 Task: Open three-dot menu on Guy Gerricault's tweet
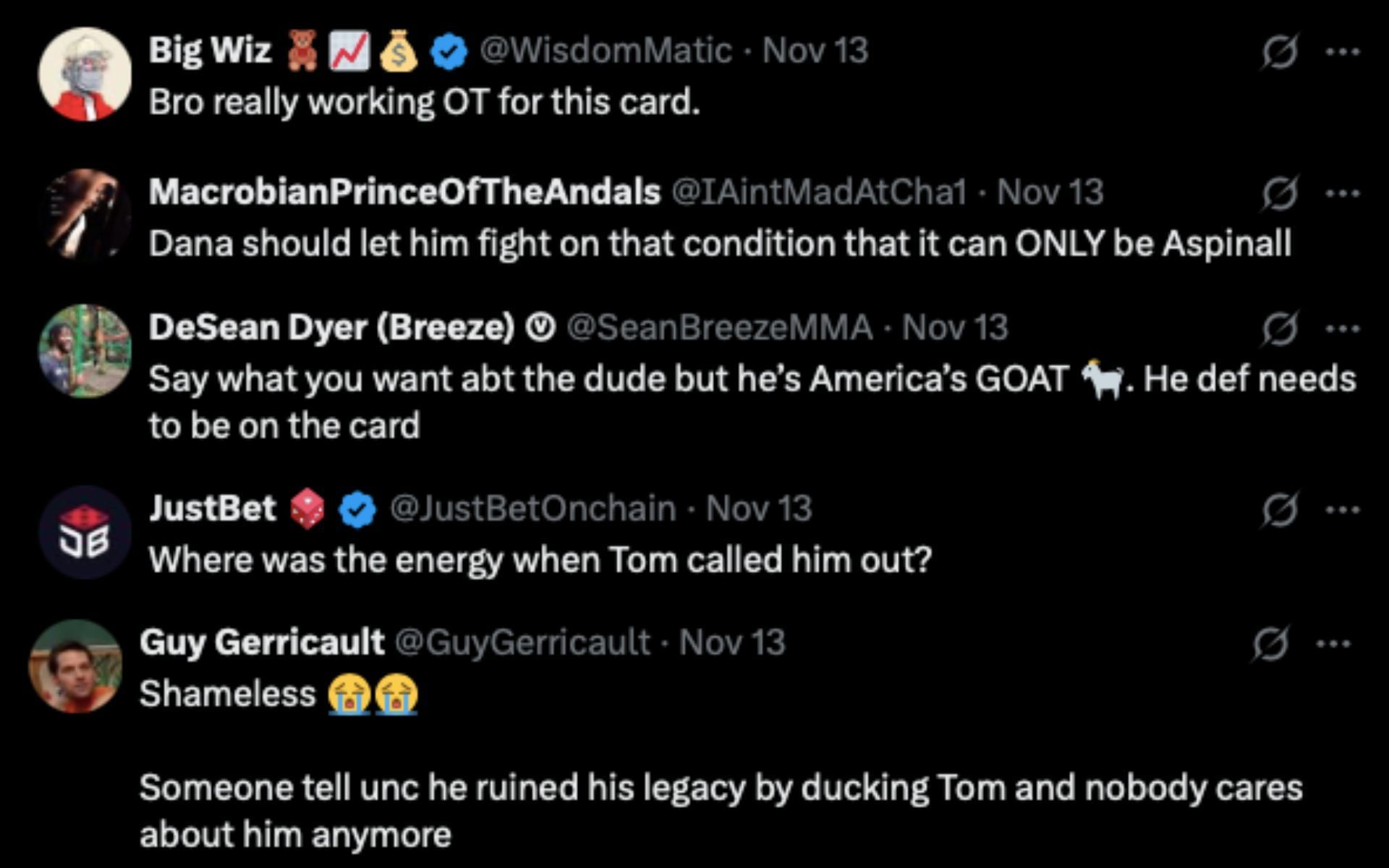[x=1333, y=643]
